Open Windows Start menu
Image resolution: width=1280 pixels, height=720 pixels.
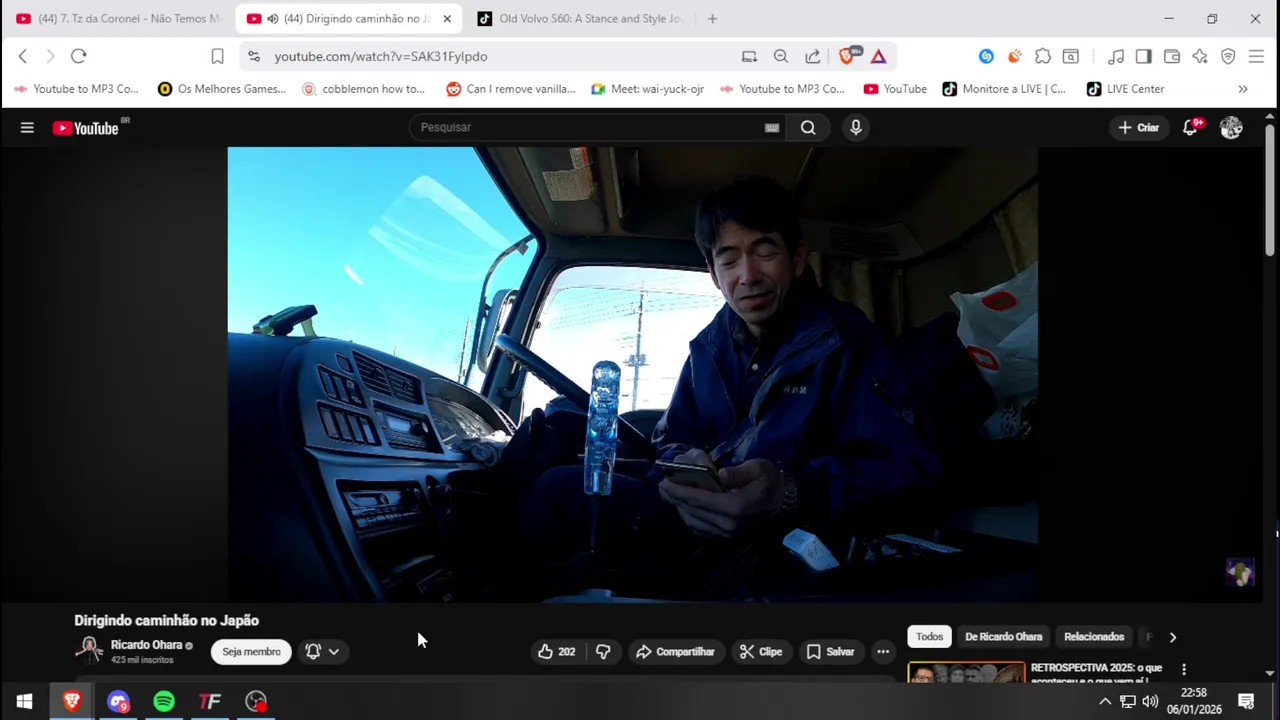(x=24, y=701)
